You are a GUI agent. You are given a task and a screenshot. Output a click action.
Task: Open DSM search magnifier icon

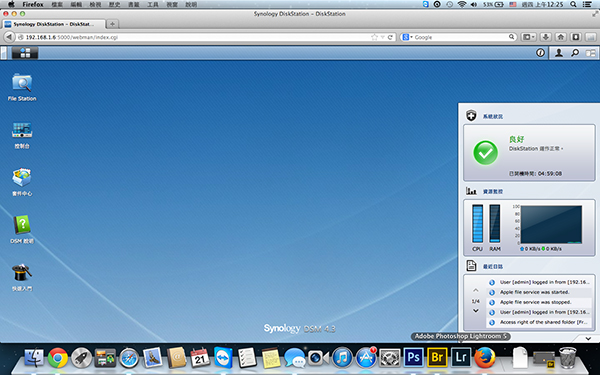(x=575, y=53)
